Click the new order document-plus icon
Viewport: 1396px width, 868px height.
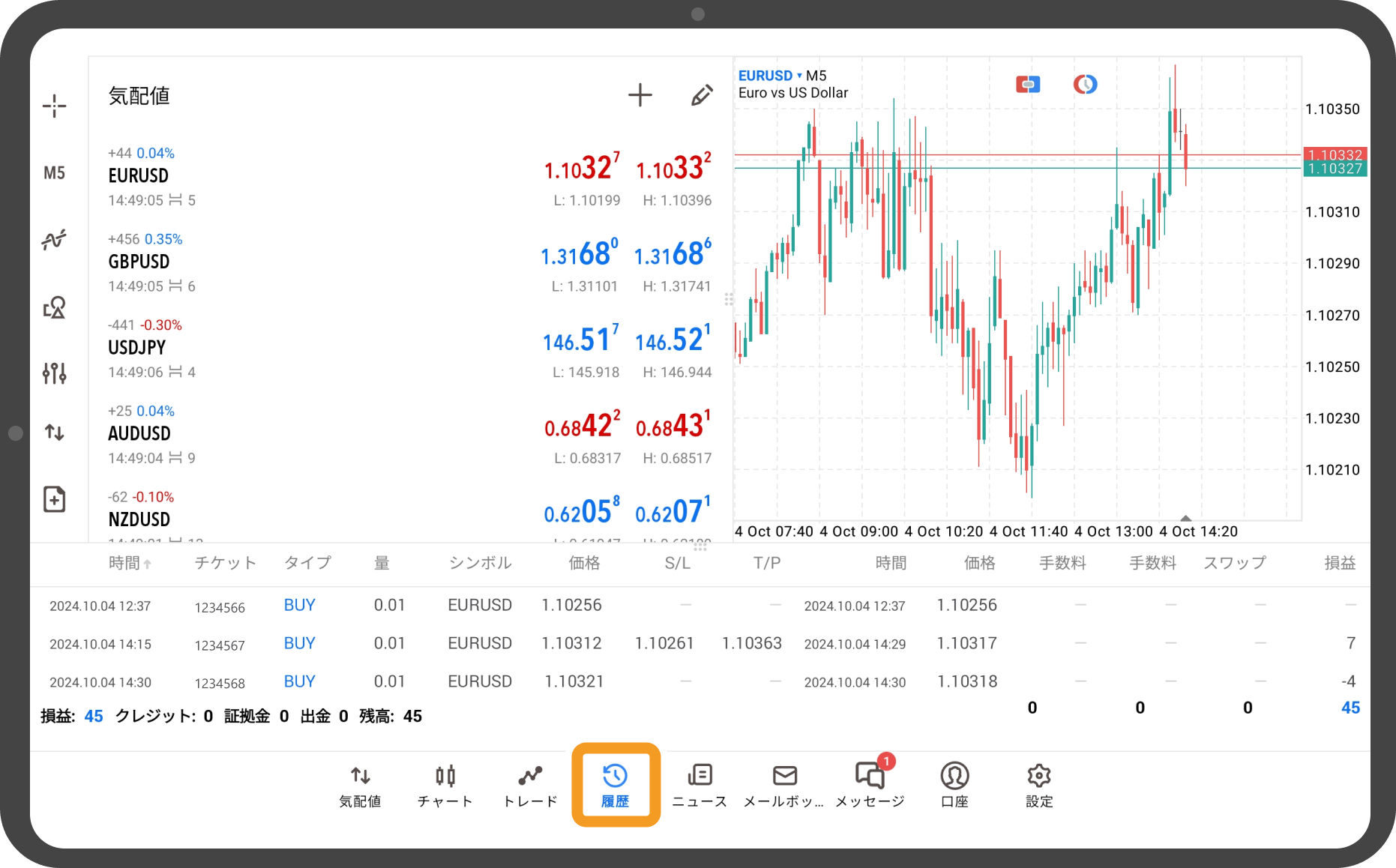(x=54, y=499)
